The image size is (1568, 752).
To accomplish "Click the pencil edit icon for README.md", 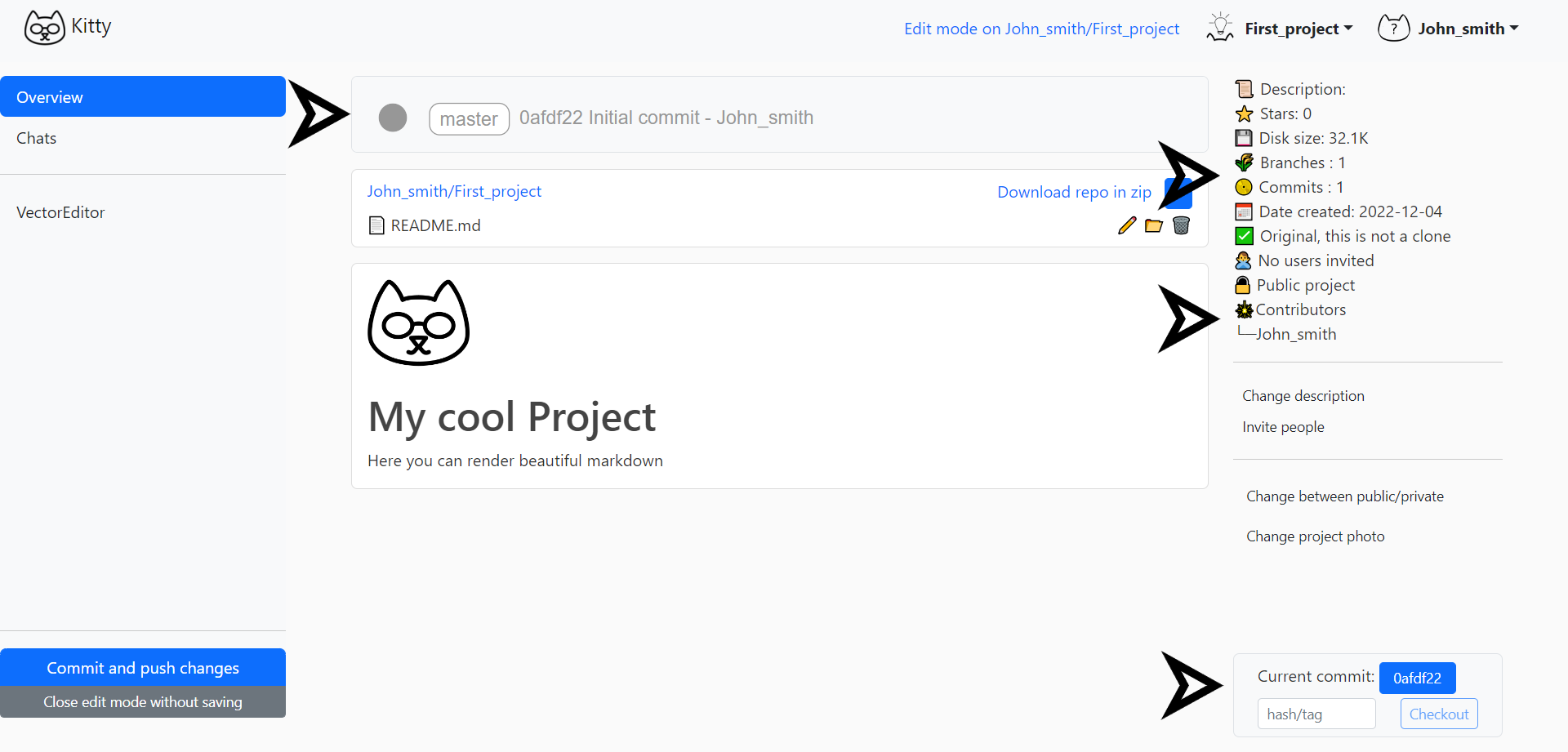I will click(x=1127, y=225).
